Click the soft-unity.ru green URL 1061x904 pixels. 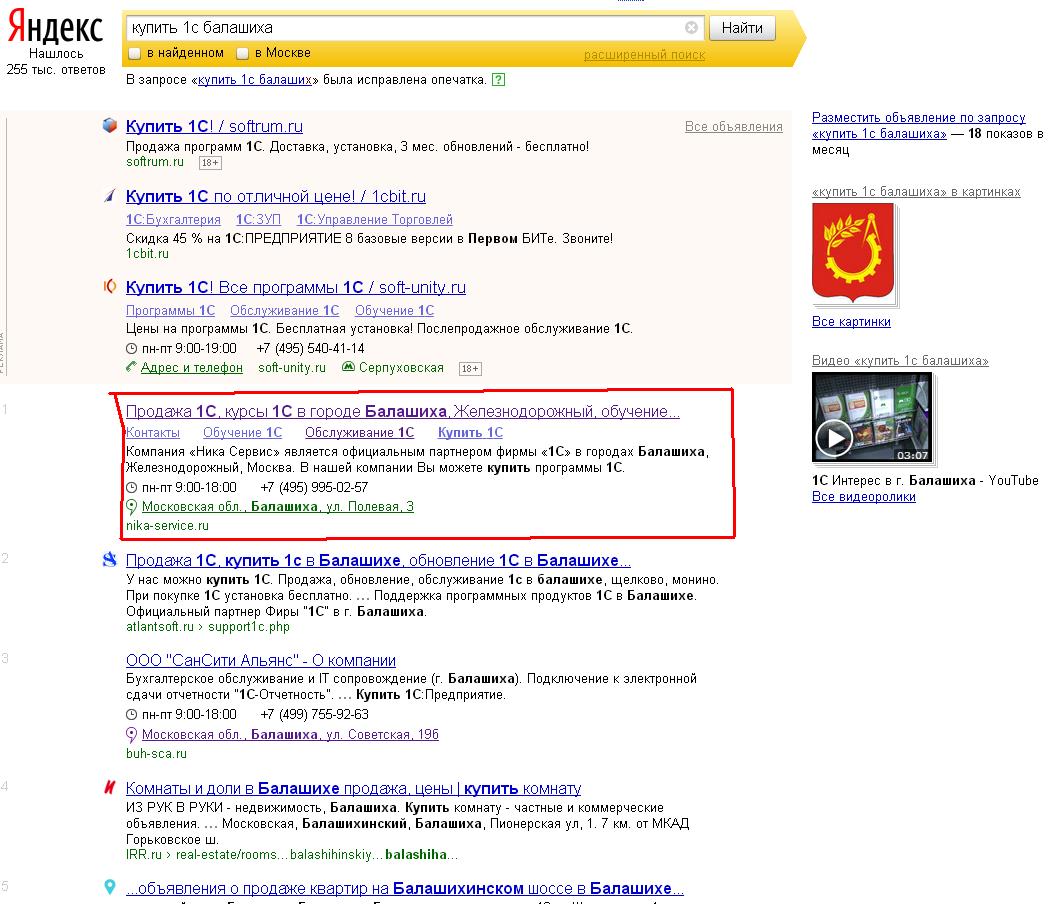click(x=292, y=368)
